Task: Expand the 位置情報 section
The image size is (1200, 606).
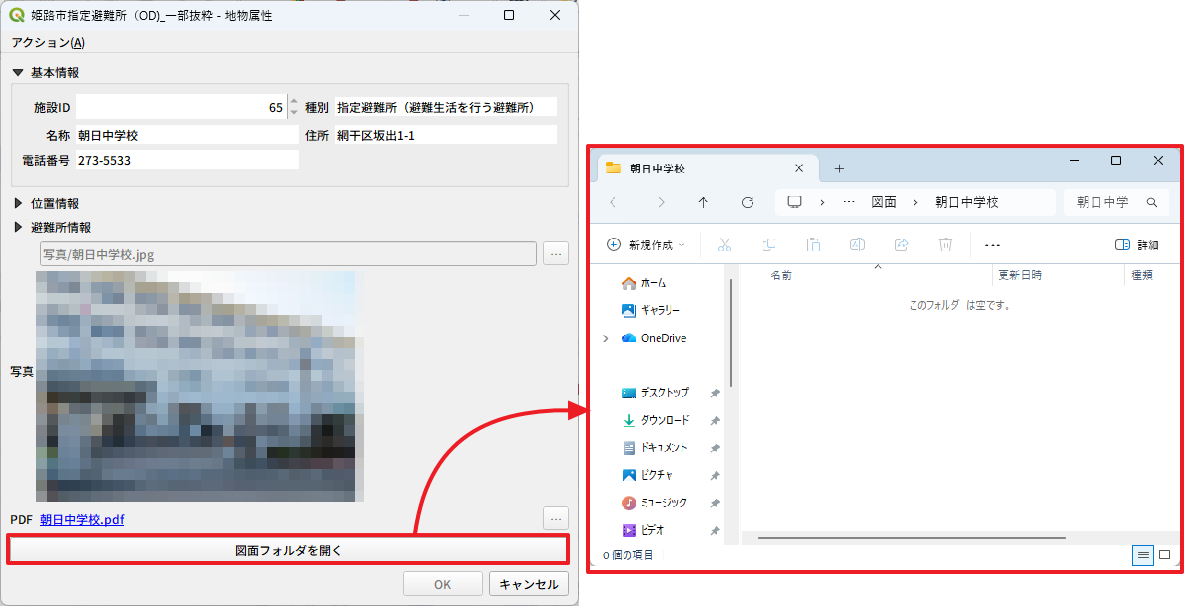Action: pos(18,203)
